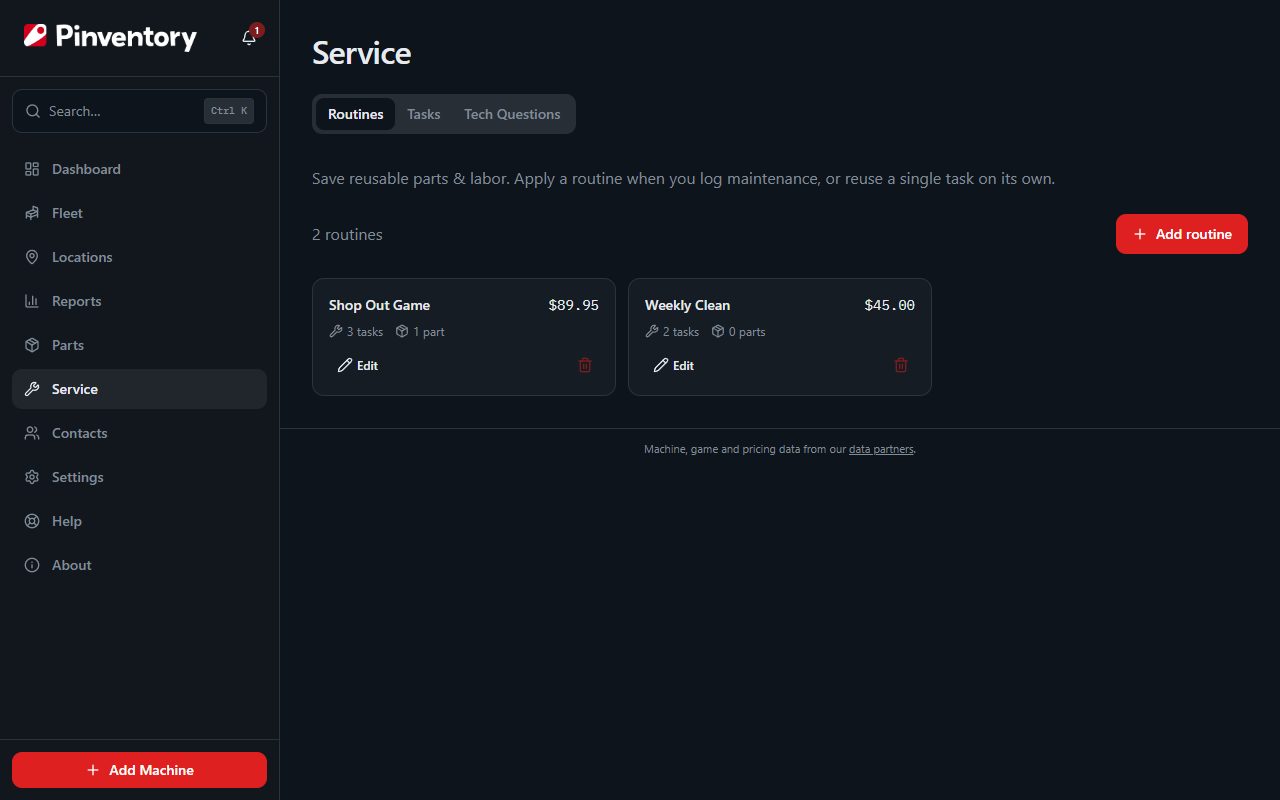Click the Service wrench icon in sidebar

coord(32,389)
